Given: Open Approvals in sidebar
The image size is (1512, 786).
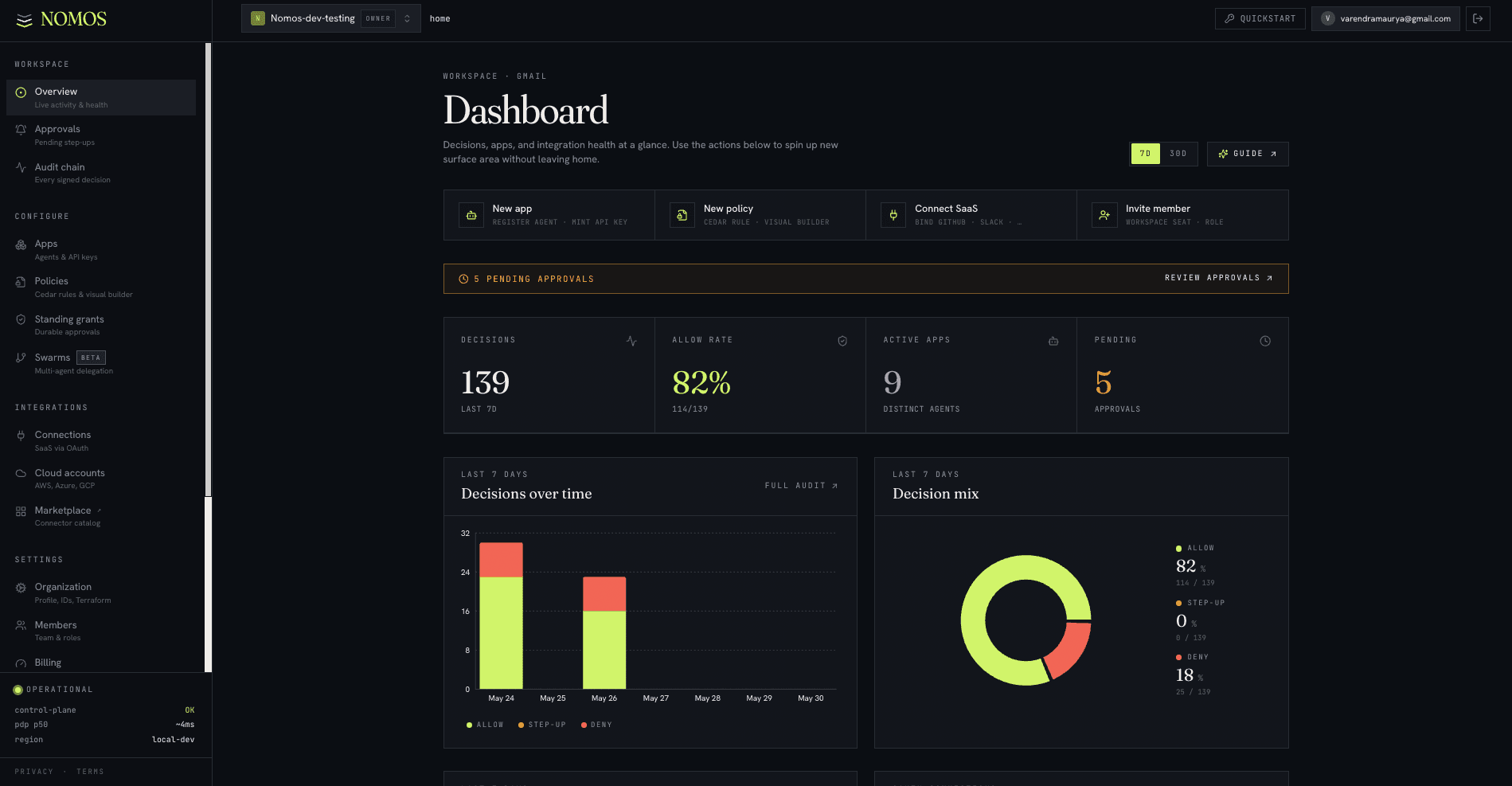Looking at the screenshot, I should point(101,135).
